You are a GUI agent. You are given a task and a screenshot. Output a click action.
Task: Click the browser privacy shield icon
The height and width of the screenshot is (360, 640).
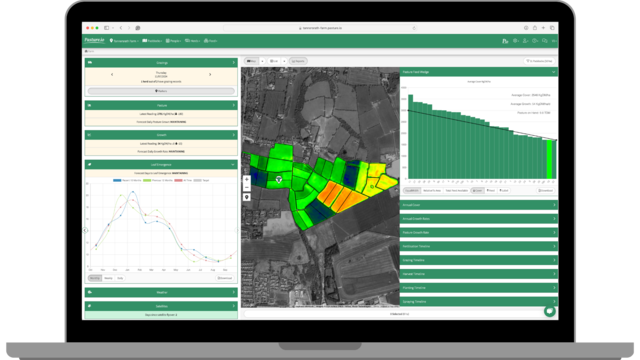tap(138, 28)
